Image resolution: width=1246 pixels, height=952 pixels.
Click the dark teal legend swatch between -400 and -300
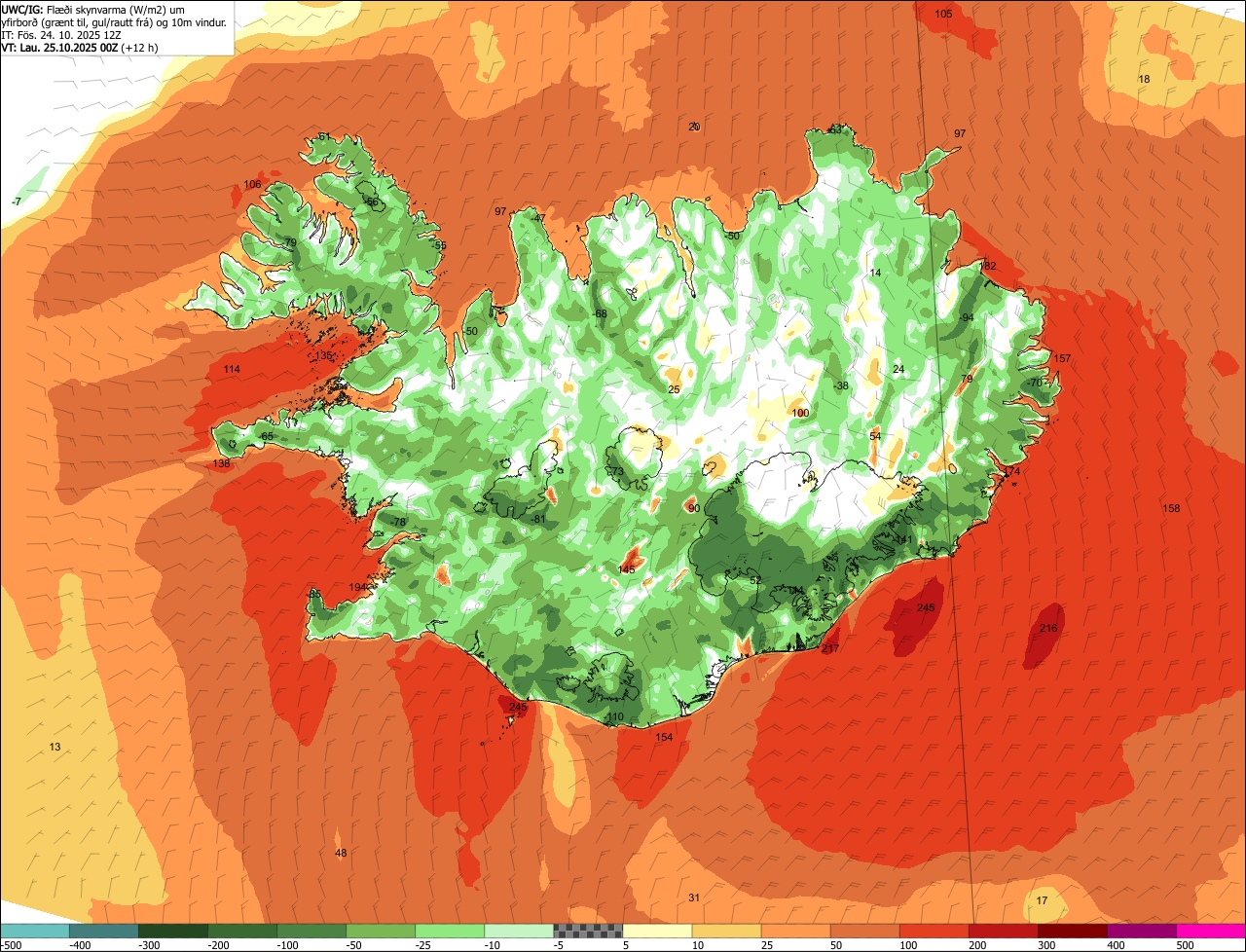coord(104,931)
